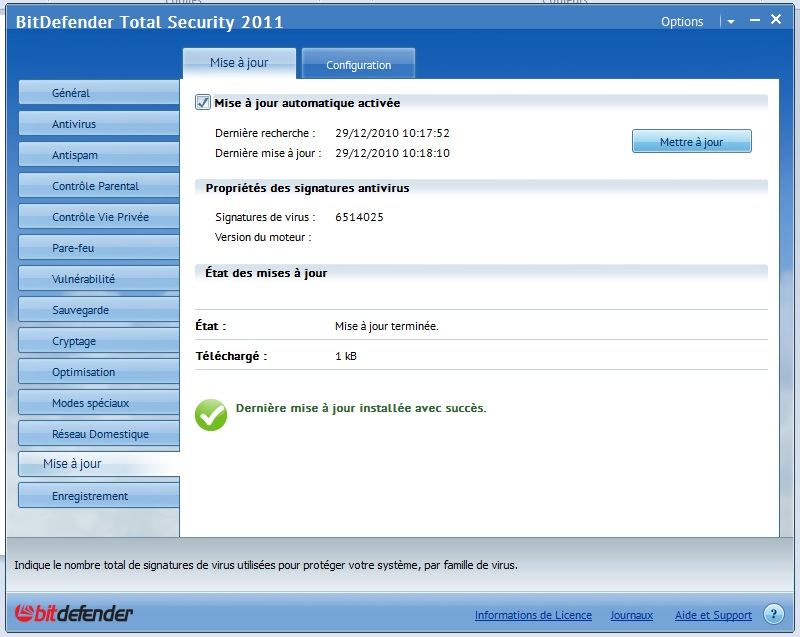Viewport: 800px width, 637px height.
Task: Click the 'Téléchargé :' label
Action: click(x=231, y=356)
